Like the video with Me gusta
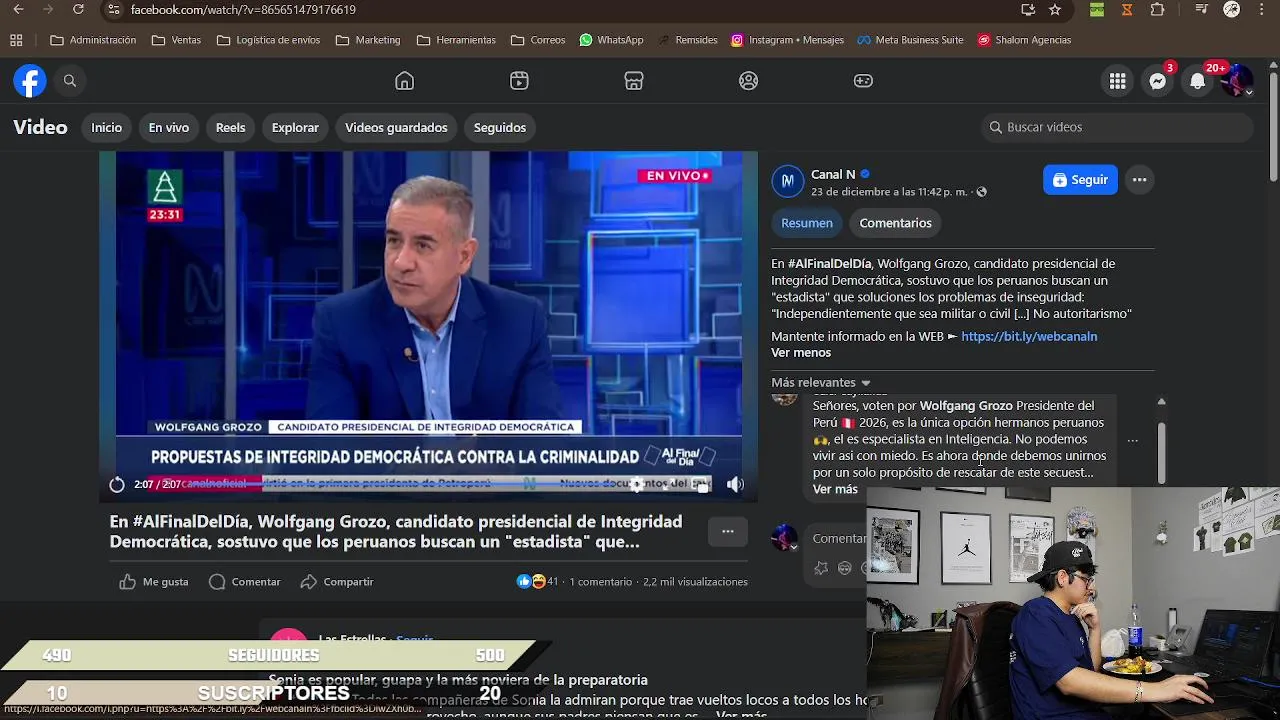This screenshot has height=720, width=1280. point(154,582)
